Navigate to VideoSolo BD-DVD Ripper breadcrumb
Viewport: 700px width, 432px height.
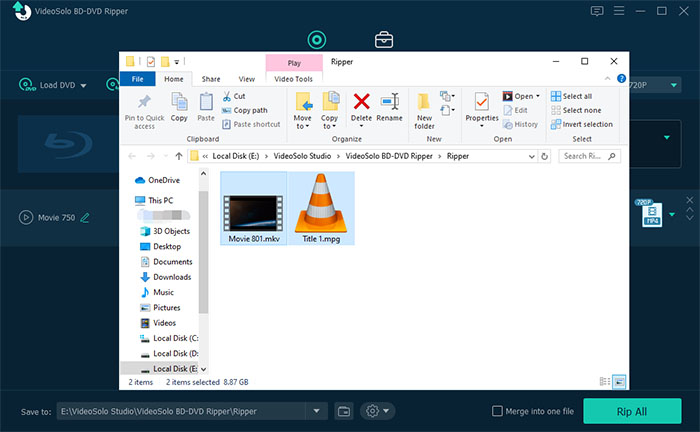[x=389, y=156]
